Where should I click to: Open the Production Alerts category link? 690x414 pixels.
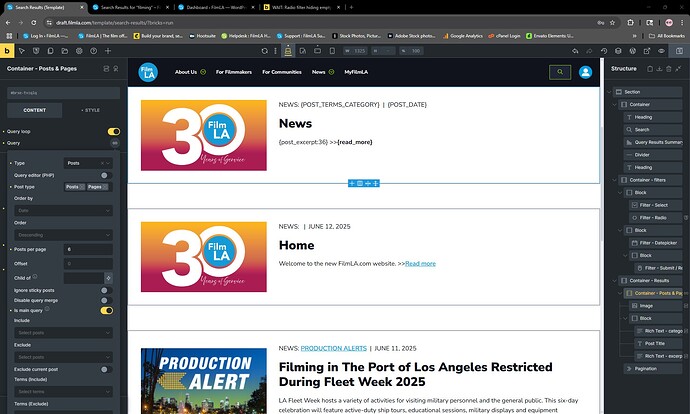(x=334, y=348)
